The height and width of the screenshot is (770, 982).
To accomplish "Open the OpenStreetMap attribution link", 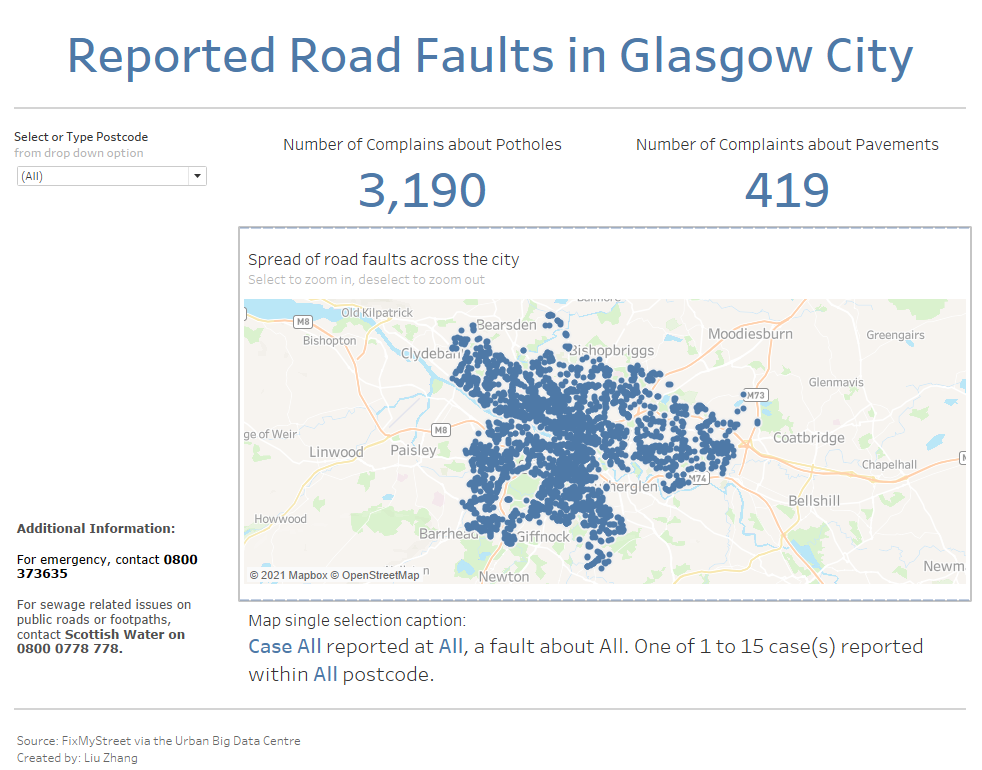I will (x=375, y=575).
